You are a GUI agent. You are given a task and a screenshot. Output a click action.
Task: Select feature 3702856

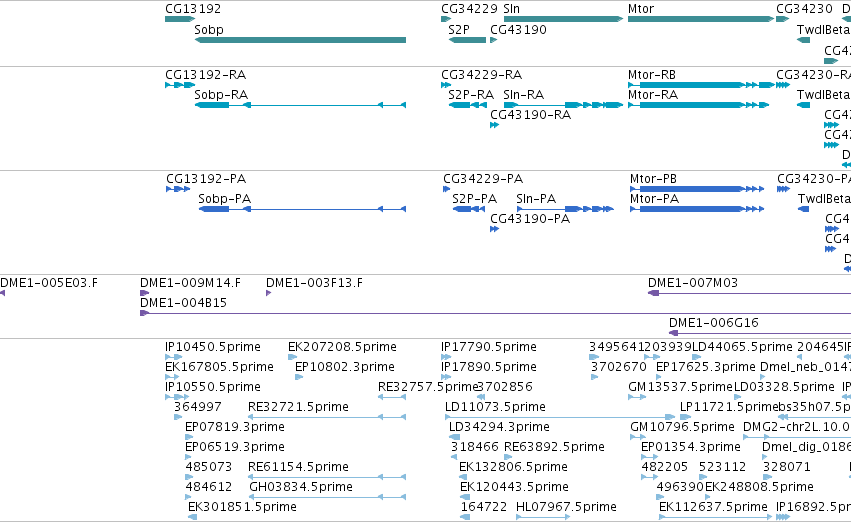click(x=505, y=387)
